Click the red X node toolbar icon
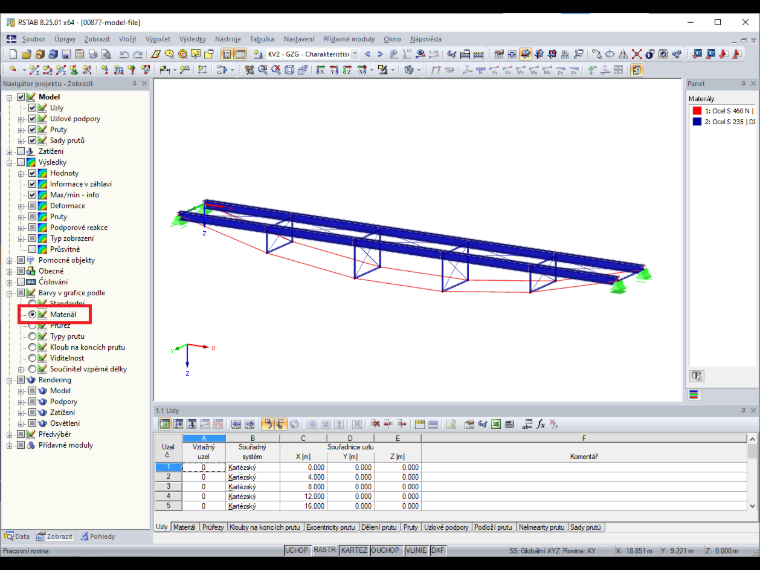 click(636, 54)
